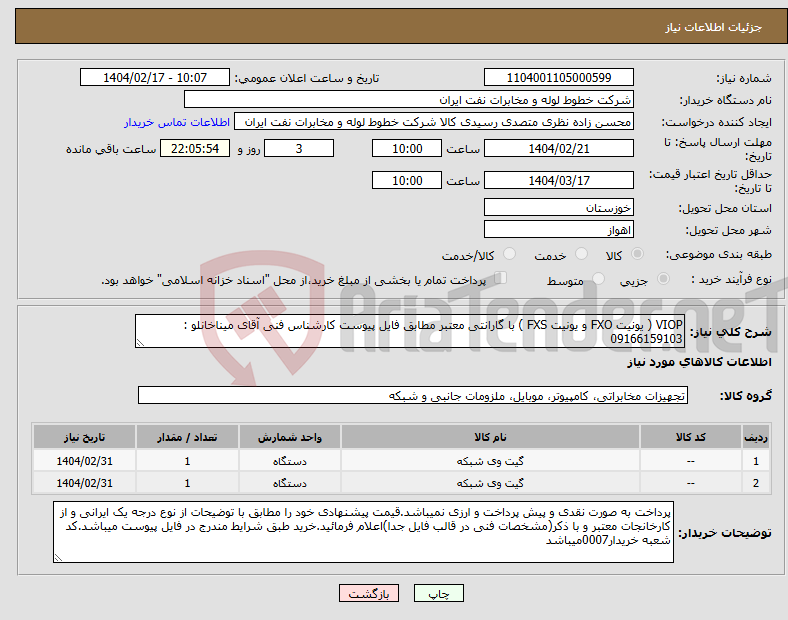Screen dimensions: 788x620
Task: Click the announcement date field 1404/02/17 - 10:07
Action: click(155, 78)
